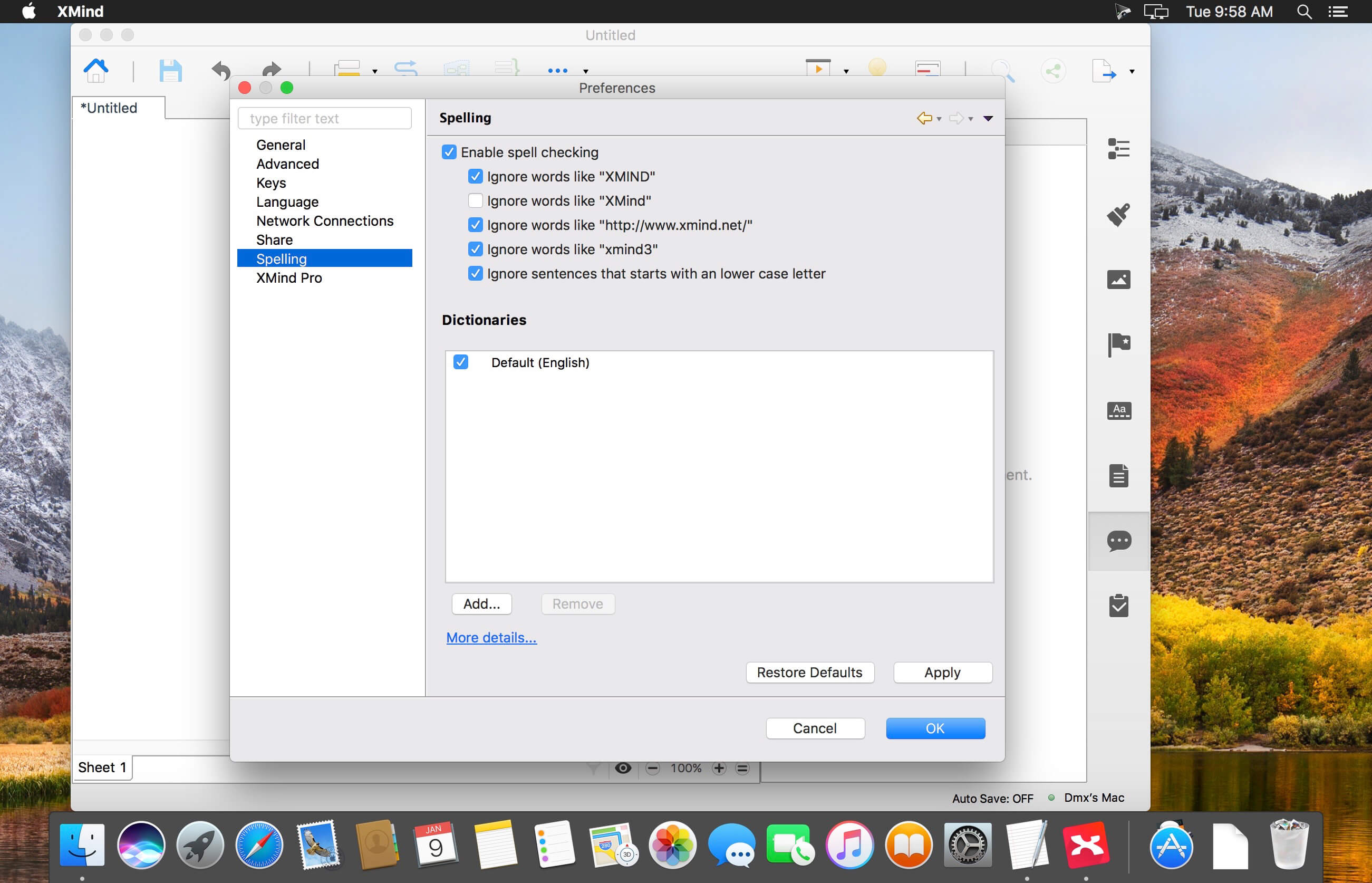The width and height of the screenshot is (1372, 883).
Task: Click Add... to add a dictionary
Action: point(481,604)
